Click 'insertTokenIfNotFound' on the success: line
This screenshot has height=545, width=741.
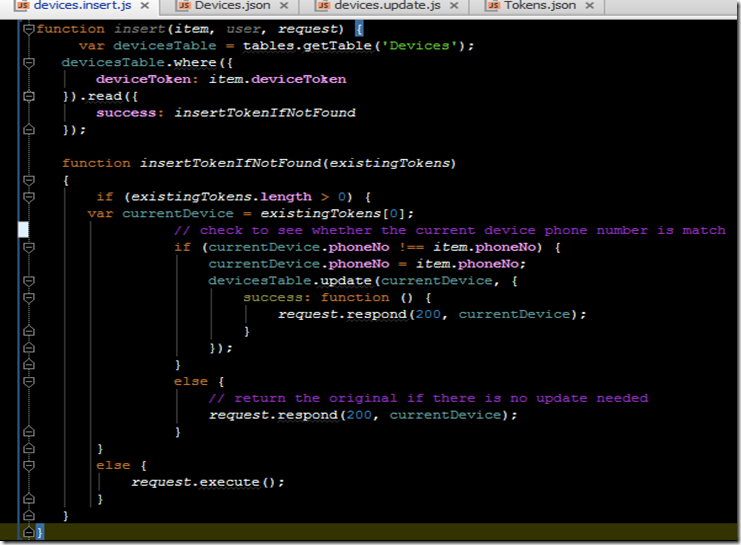265,113
